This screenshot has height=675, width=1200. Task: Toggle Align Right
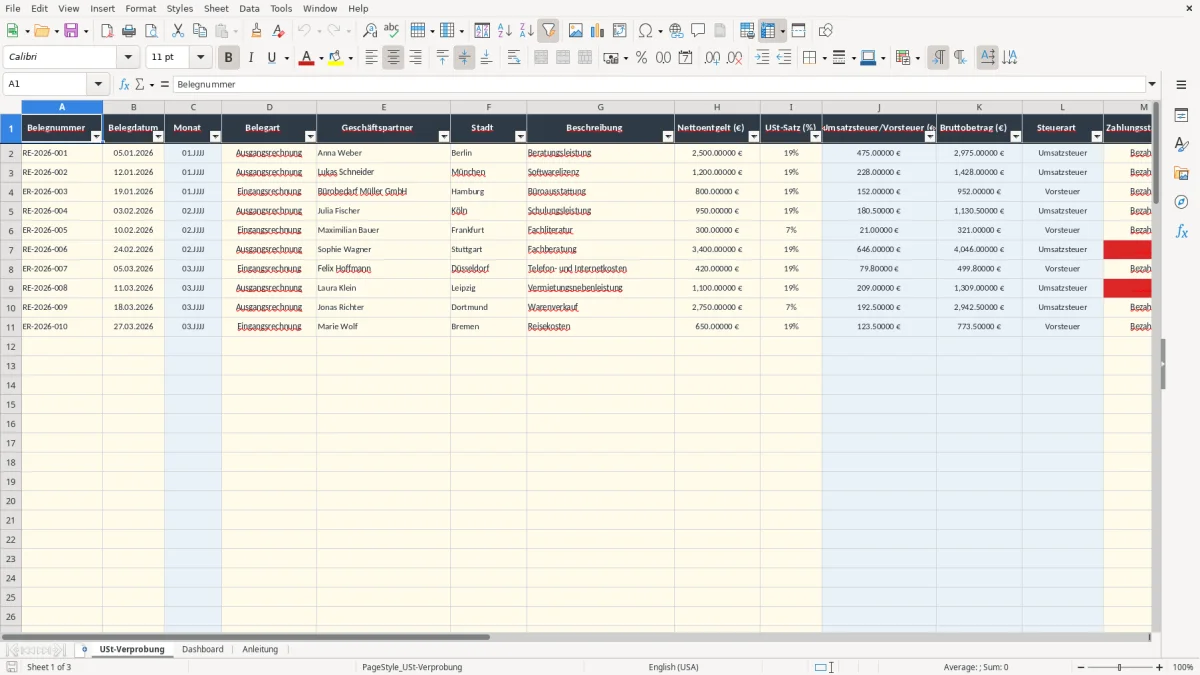tap(415, 58)
